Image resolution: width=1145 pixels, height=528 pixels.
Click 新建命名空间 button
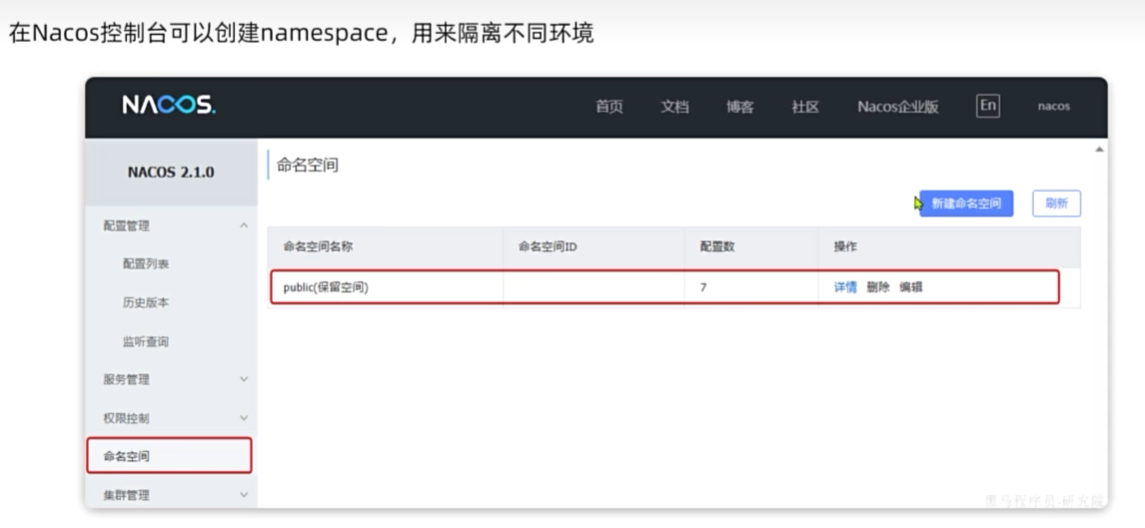pyautogui.click(x=966, y=204)
